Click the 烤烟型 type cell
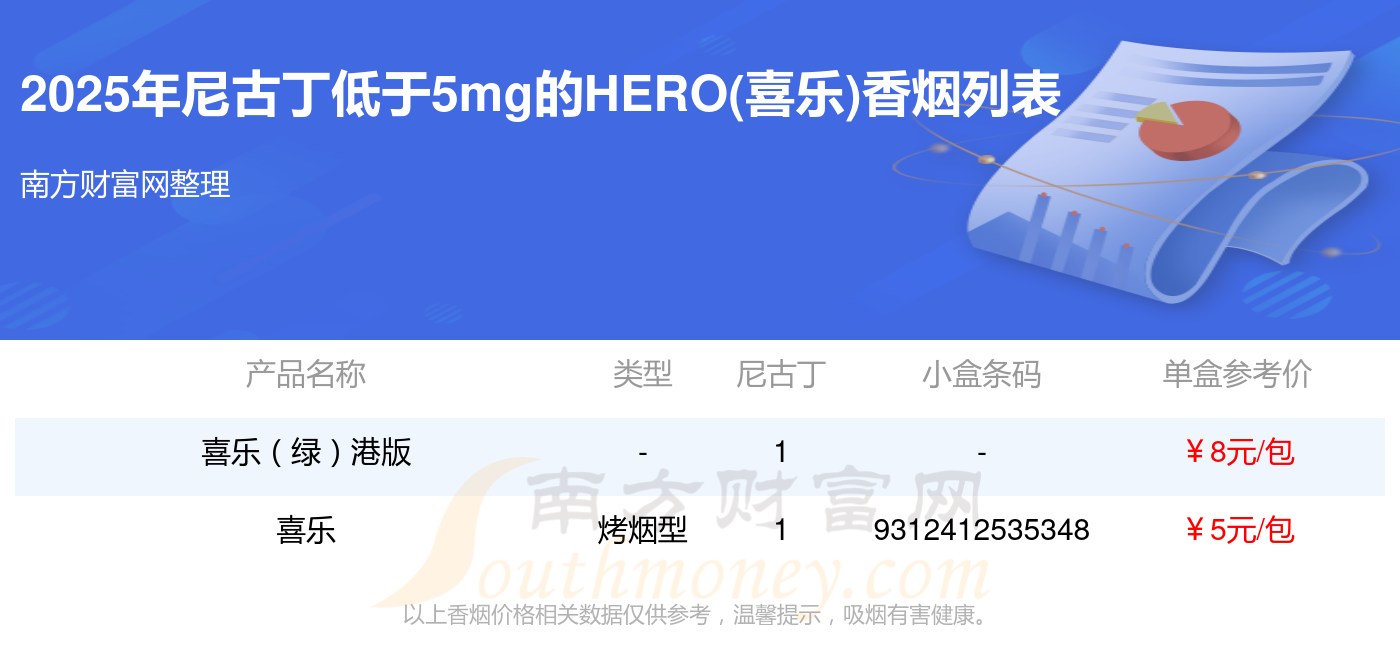The image size is (1400, 660). click(642, 530)
